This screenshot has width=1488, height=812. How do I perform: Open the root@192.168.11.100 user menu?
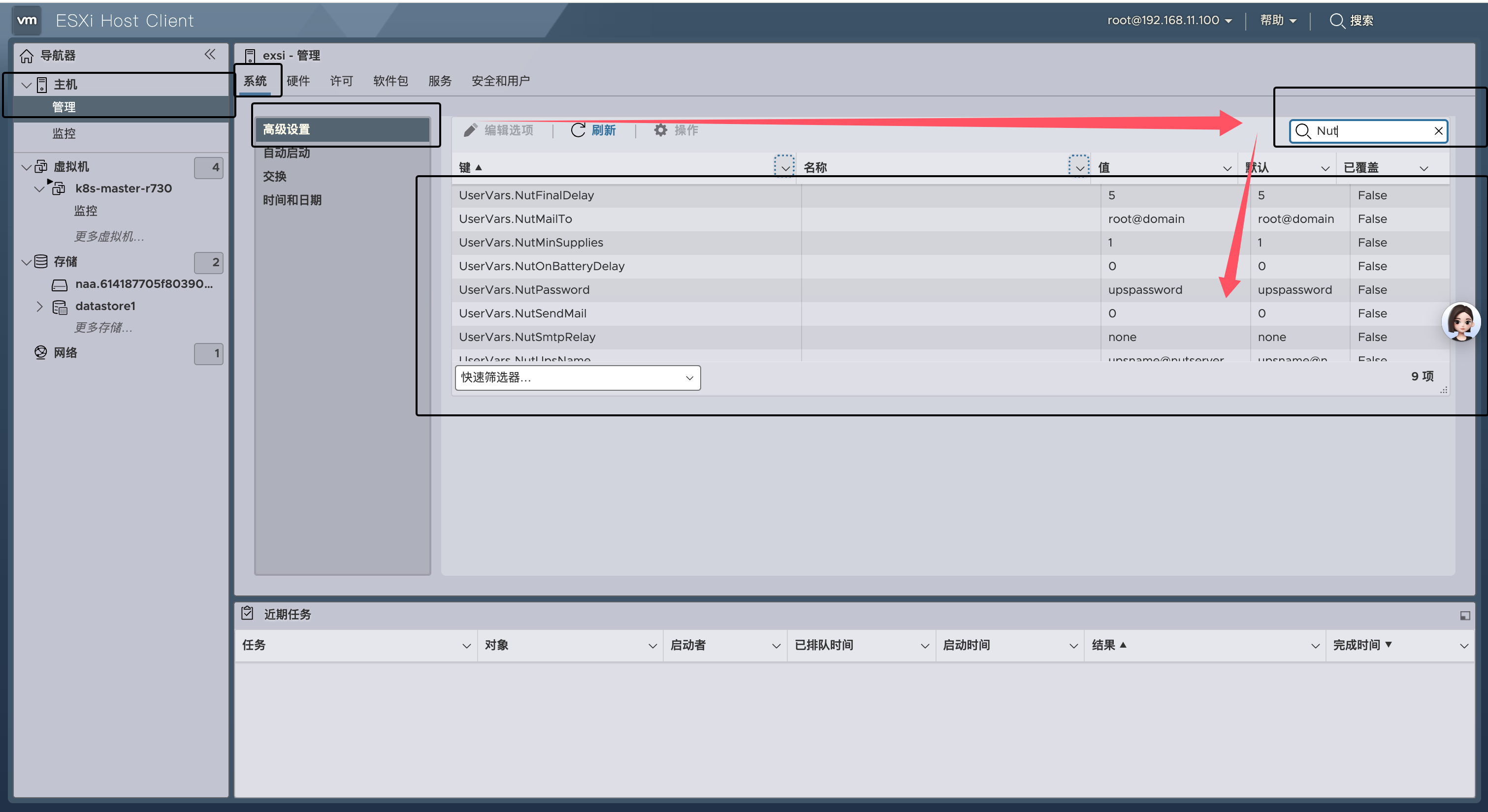pyautogui.click(x=1170, y=20)
